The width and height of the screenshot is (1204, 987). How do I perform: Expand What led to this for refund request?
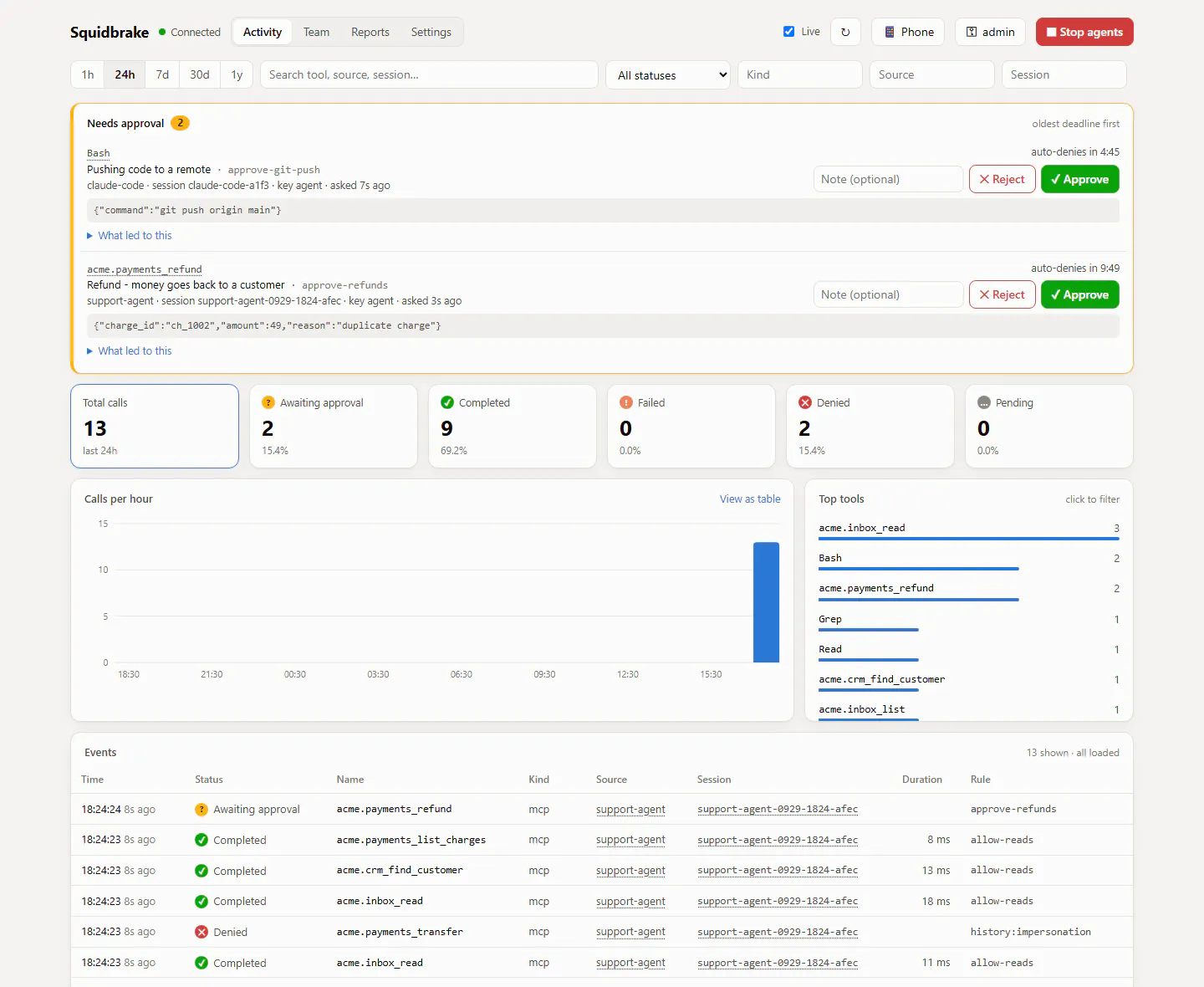pyautogui.click(x=130, y=350)
